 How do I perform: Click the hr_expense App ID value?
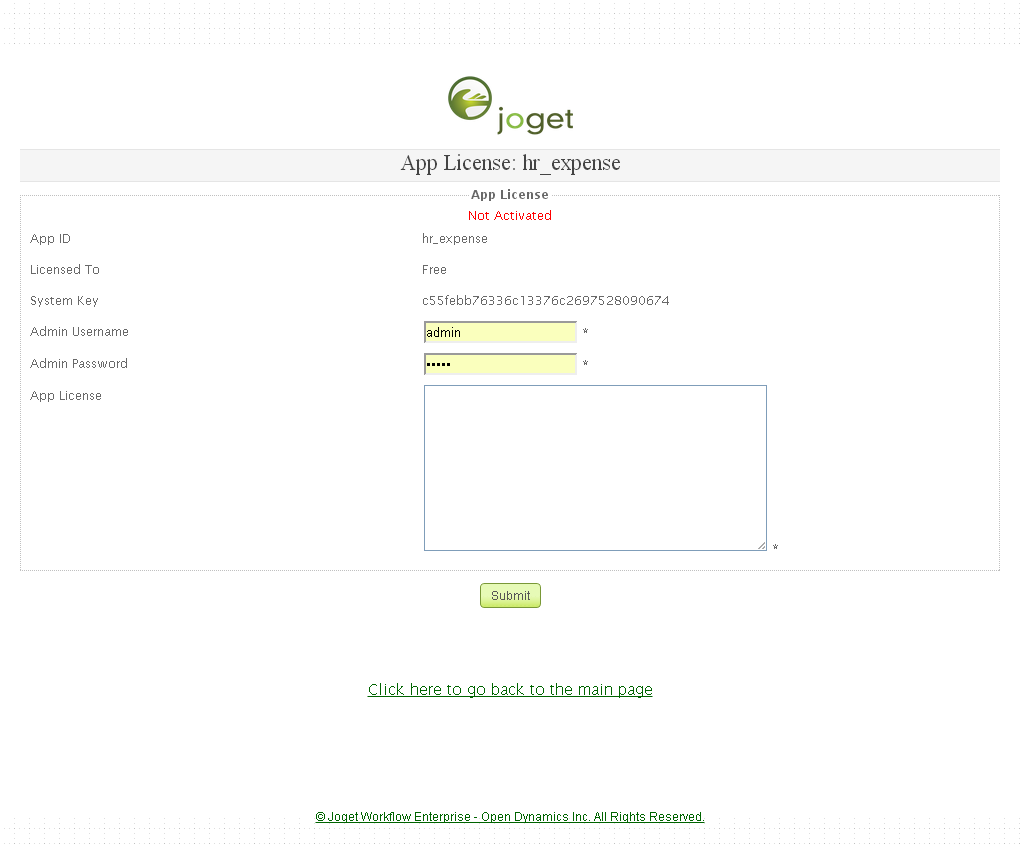tap(454, 239)
